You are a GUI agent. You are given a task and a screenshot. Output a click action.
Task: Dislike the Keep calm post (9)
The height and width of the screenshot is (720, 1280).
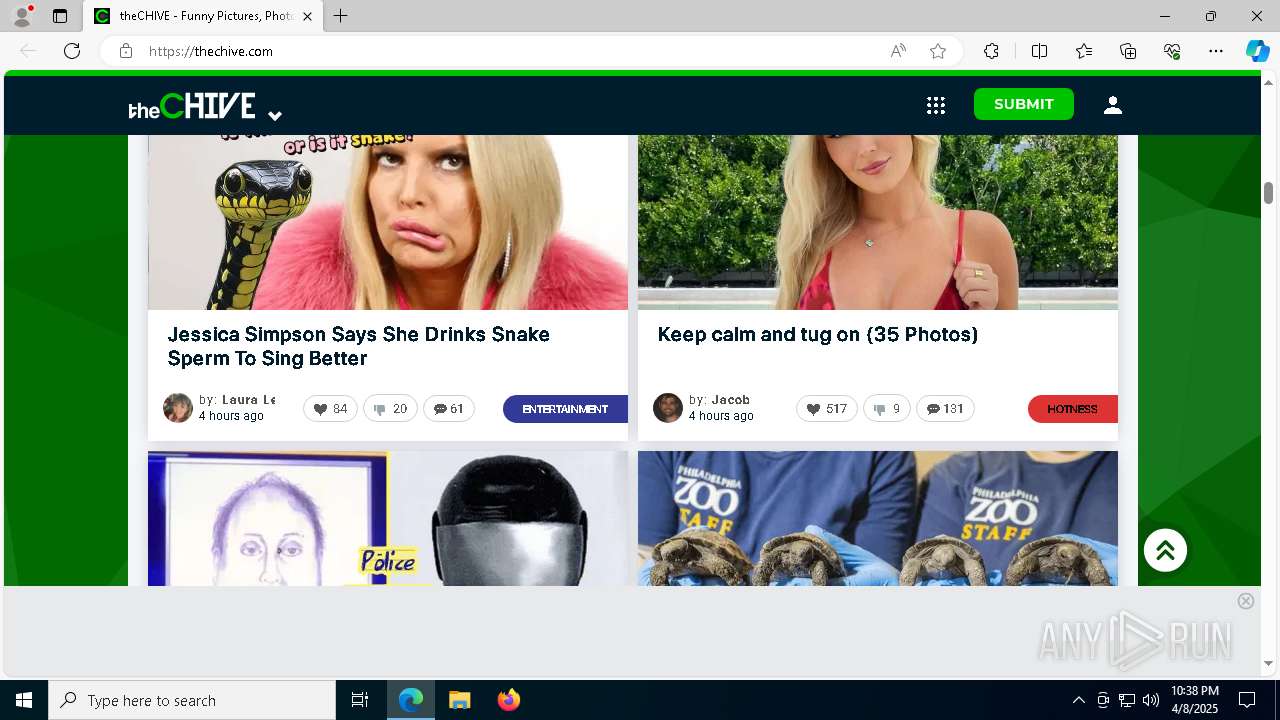point(887,409)
